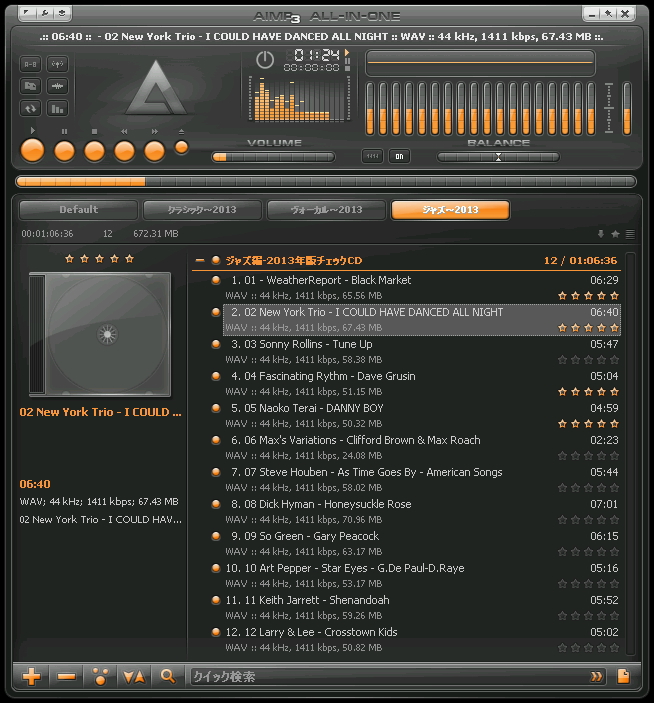Select track 03 Sonny Rollins - Tune Up
The image size is (654, 703).
pos(421,352)
